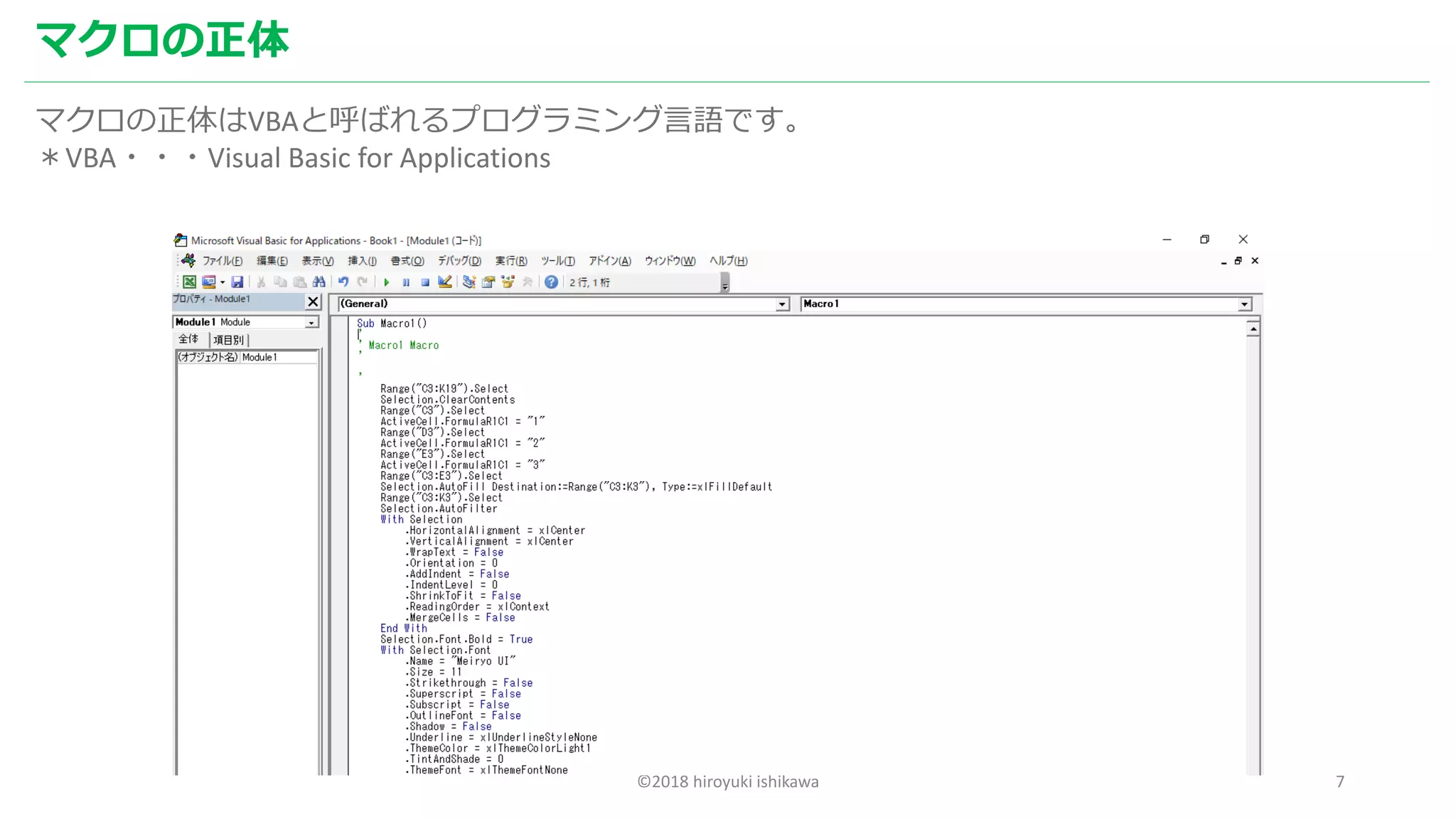Click the Copy icon in the toolbar
The image size is (1456, 819).
click(280, 282)
